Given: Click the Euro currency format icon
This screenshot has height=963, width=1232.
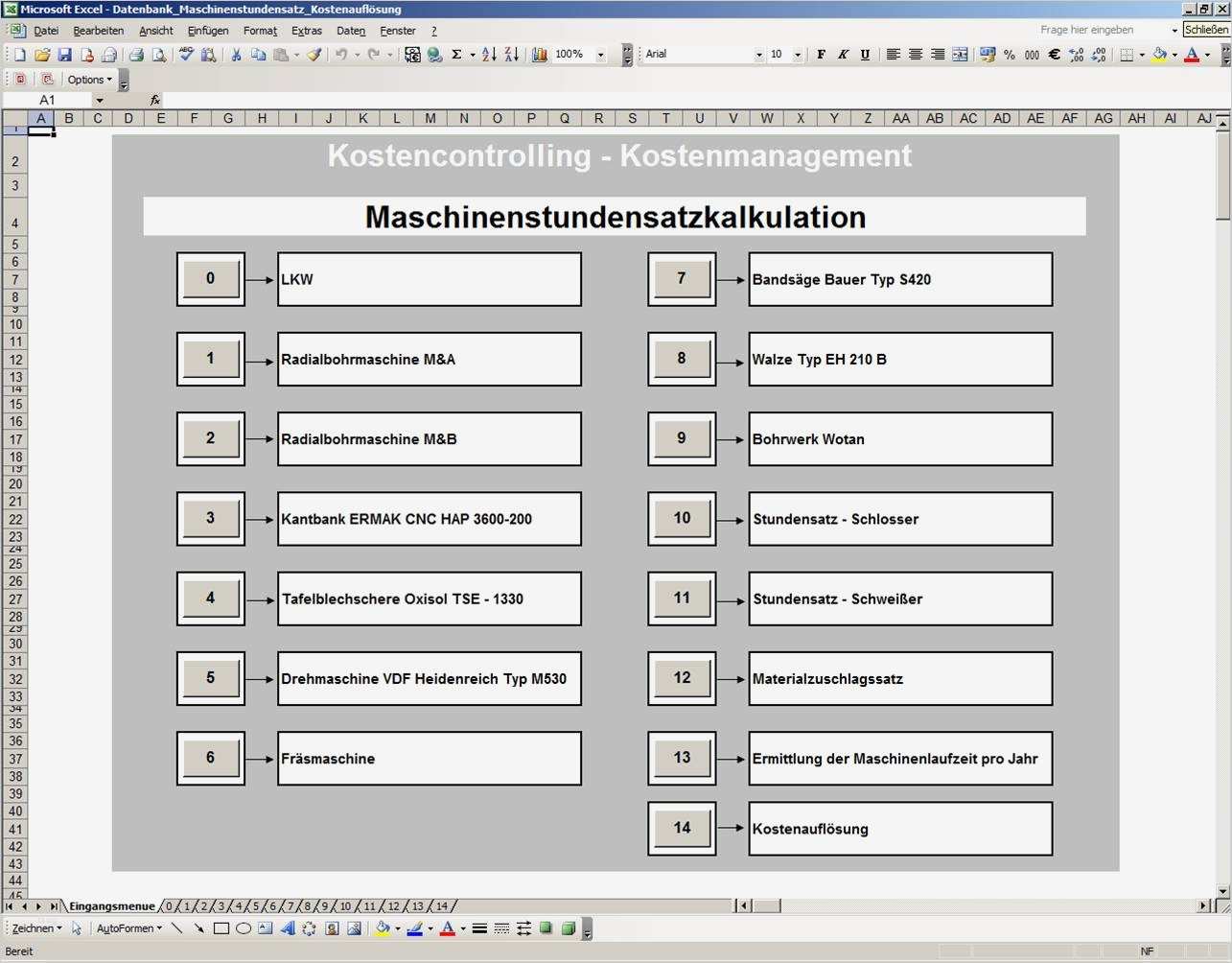Looking at the screenshot, I should (1054, 55).
